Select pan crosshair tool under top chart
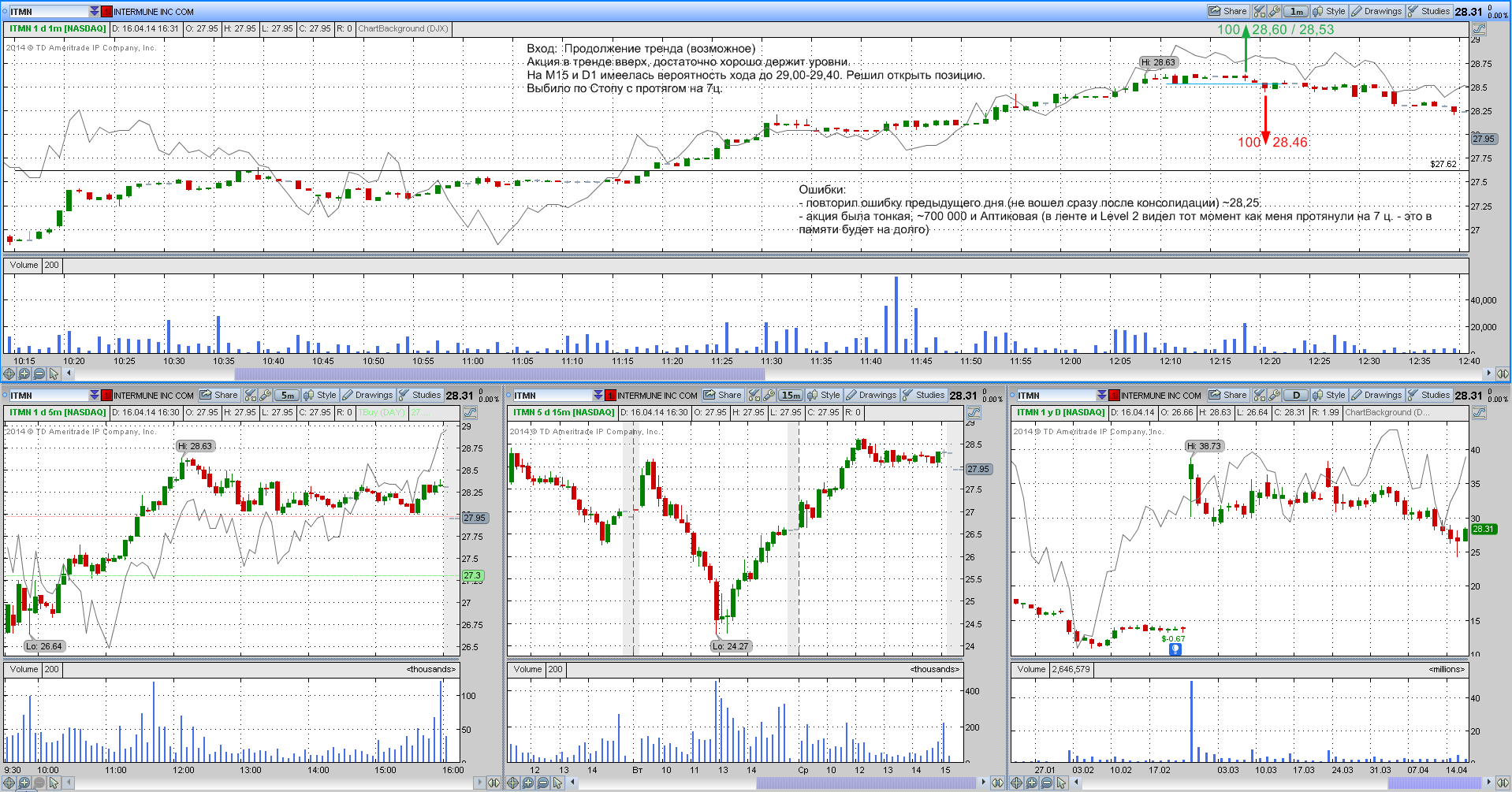1512x792 pixels. 9,374
